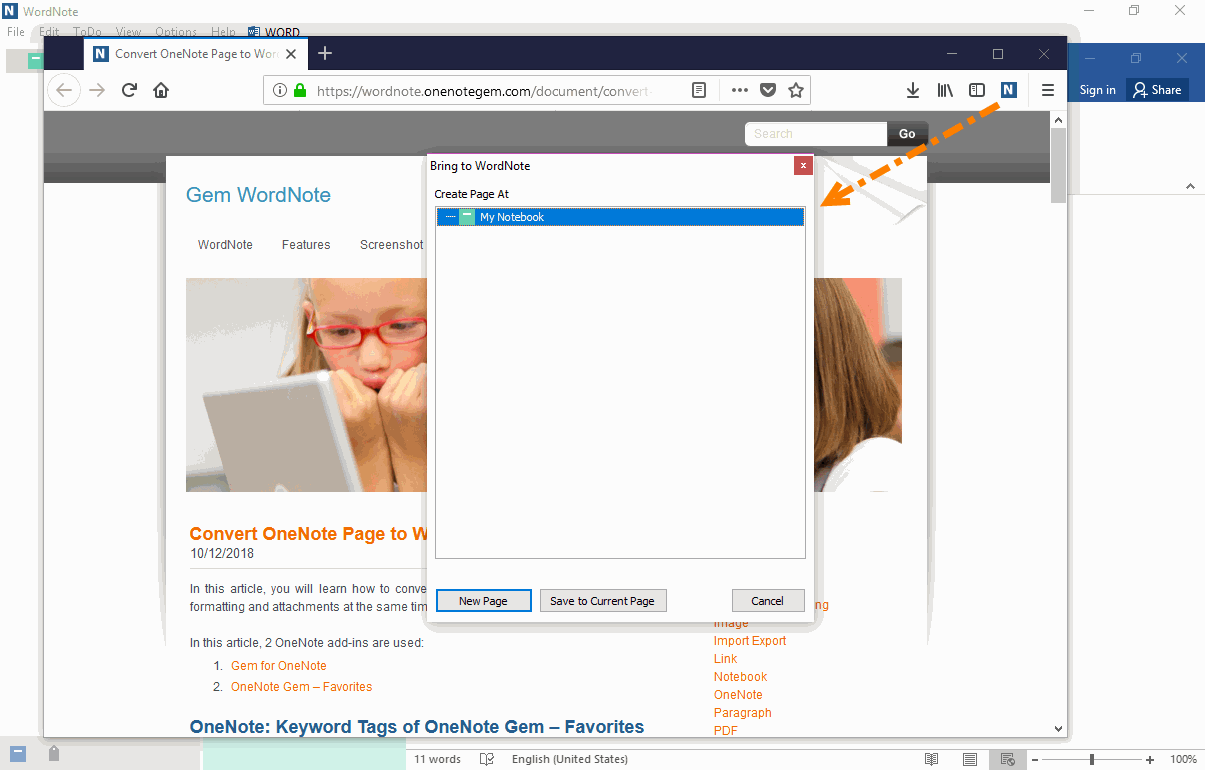Change English (United States) language in status bar

click(570, 759)
